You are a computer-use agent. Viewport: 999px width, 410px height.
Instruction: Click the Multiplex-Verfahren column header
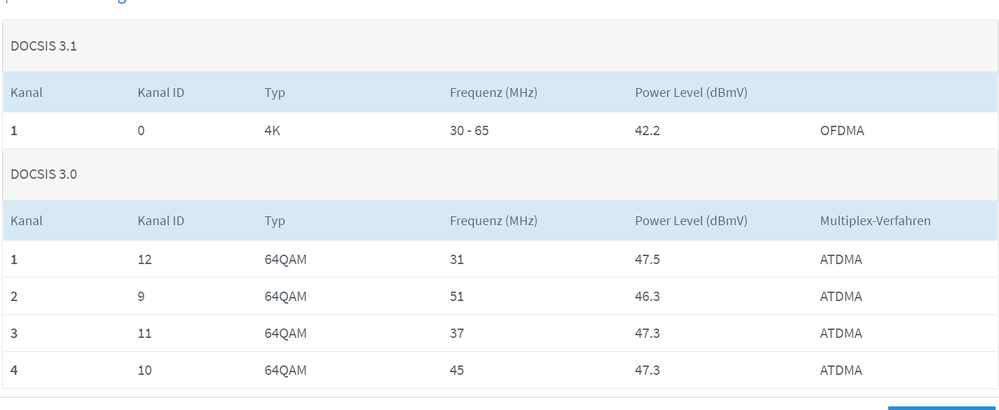point(875,221)
